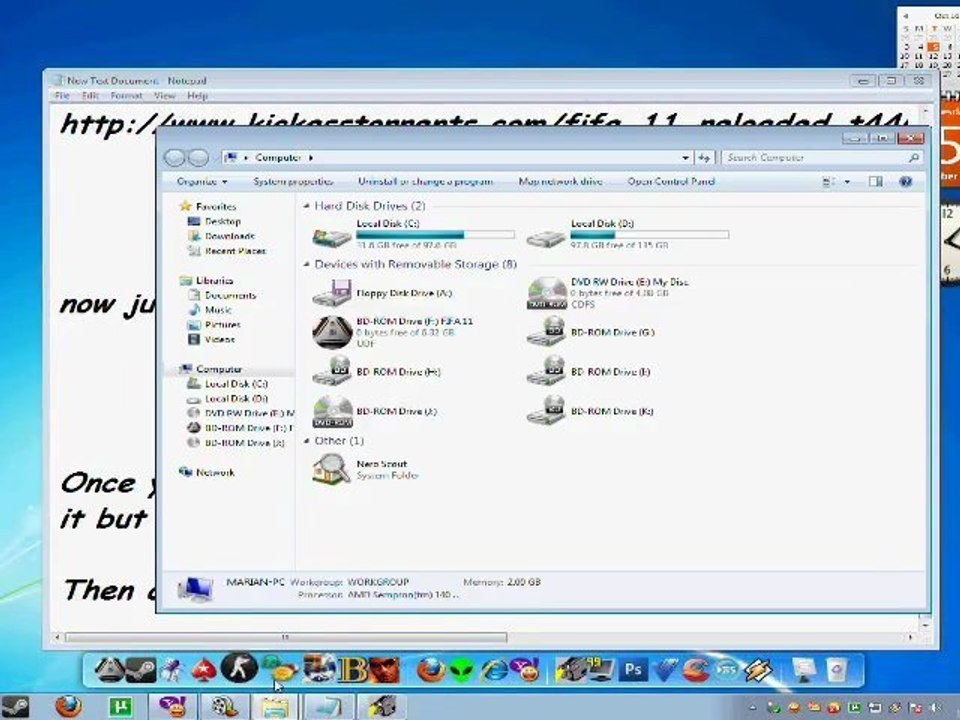The image size is (960, 720).
Task: Select Desktop under Favorites
Action: click(x=223, y=222)
